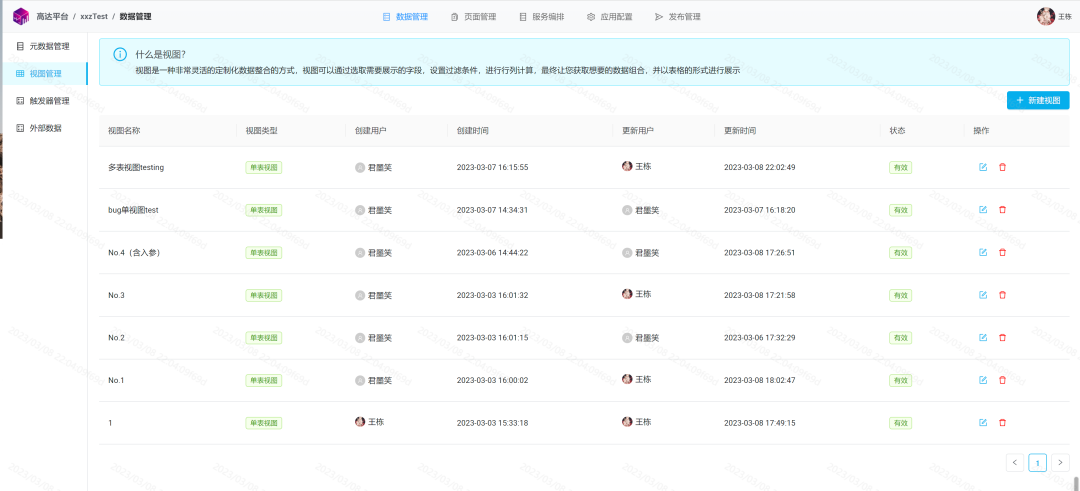The image size is (1080, 491).
Task: Click view name No.2
Action: [116, 338]
